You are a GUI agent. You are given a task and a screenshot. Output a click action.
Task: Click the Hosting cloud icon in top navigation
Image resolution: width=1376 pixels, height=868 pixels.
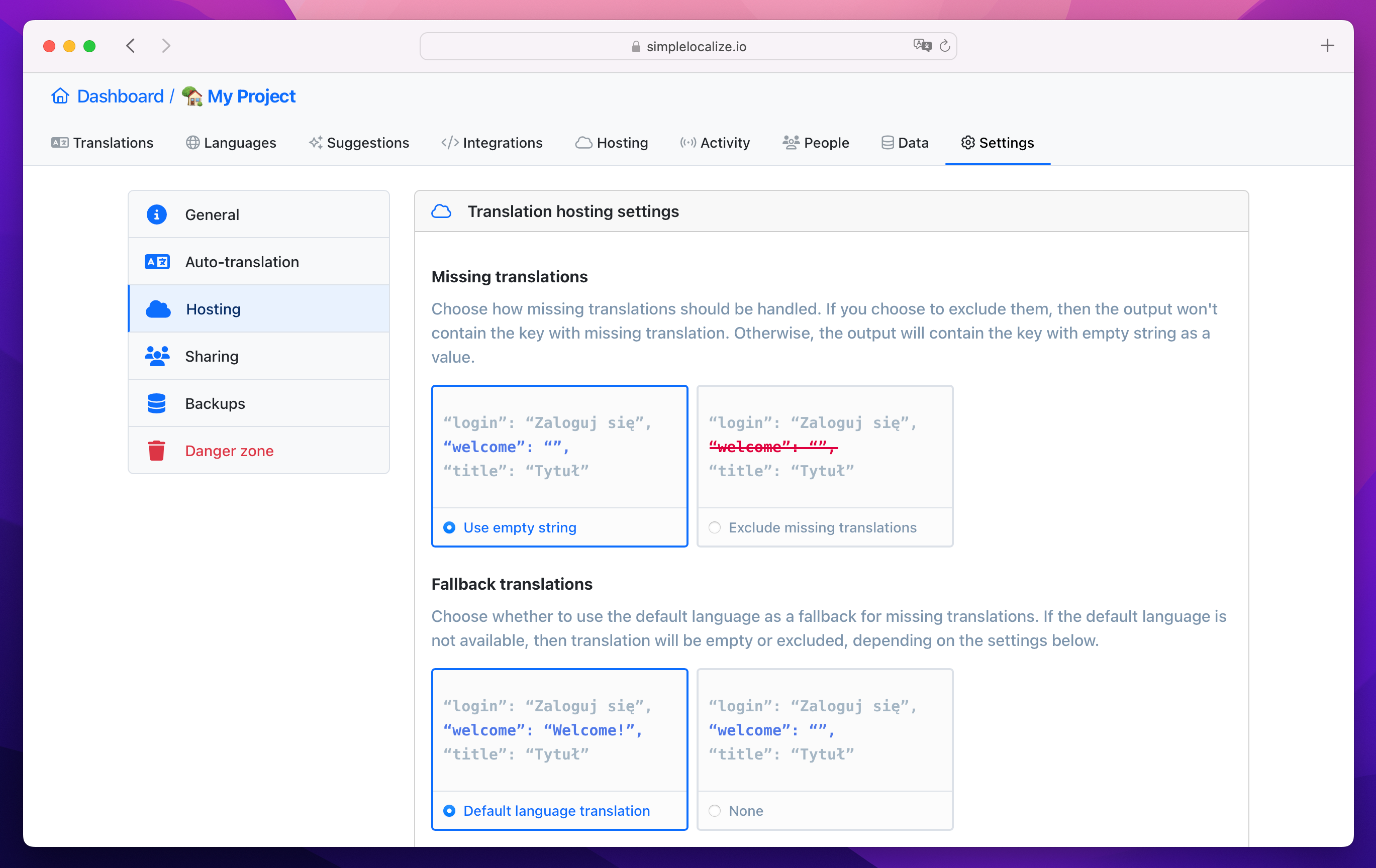pyautogui.click(x=583, y=143)
